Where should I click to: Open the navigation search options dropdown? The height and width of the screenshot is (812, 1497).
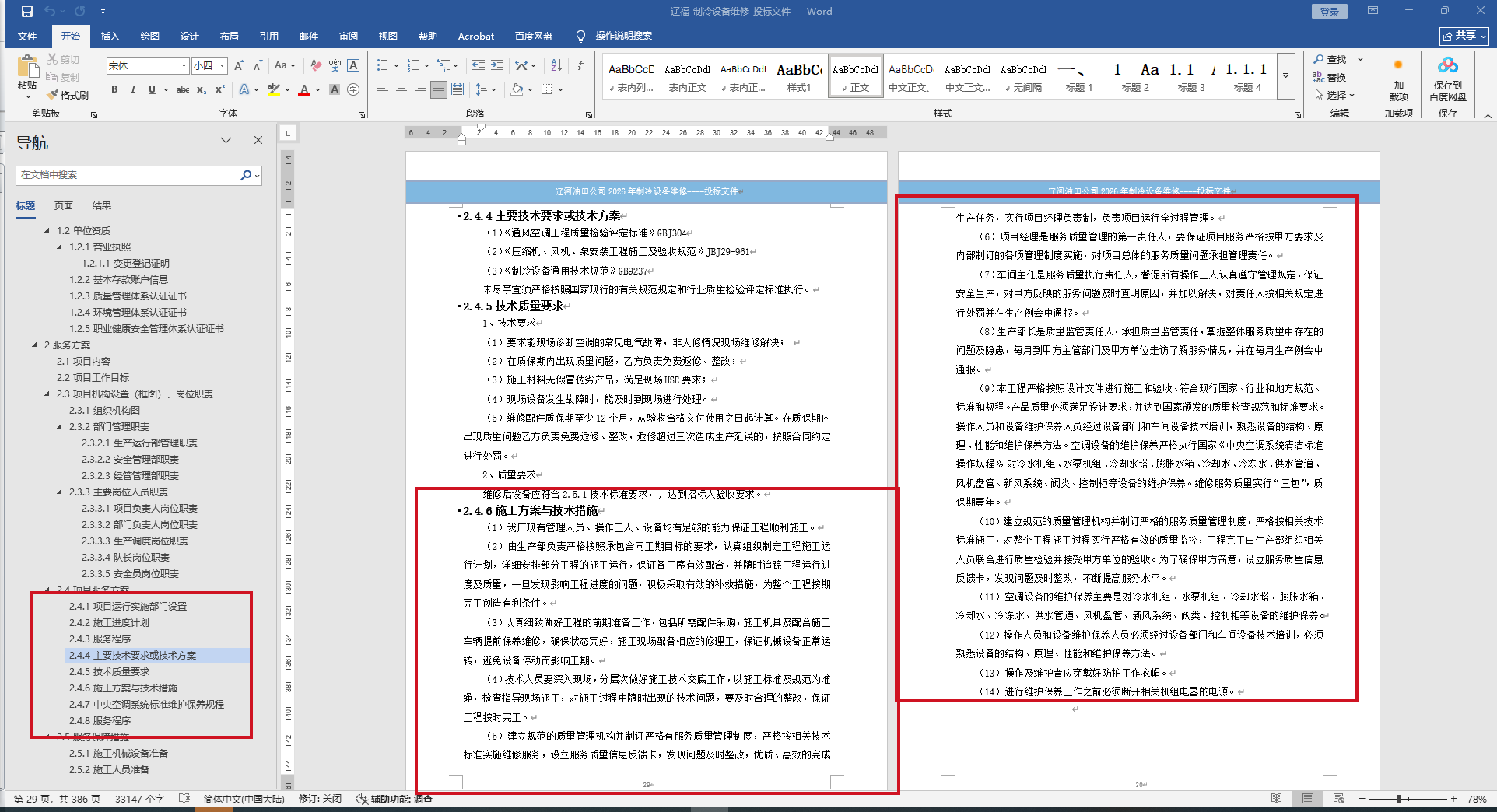(x=258, y=176)
